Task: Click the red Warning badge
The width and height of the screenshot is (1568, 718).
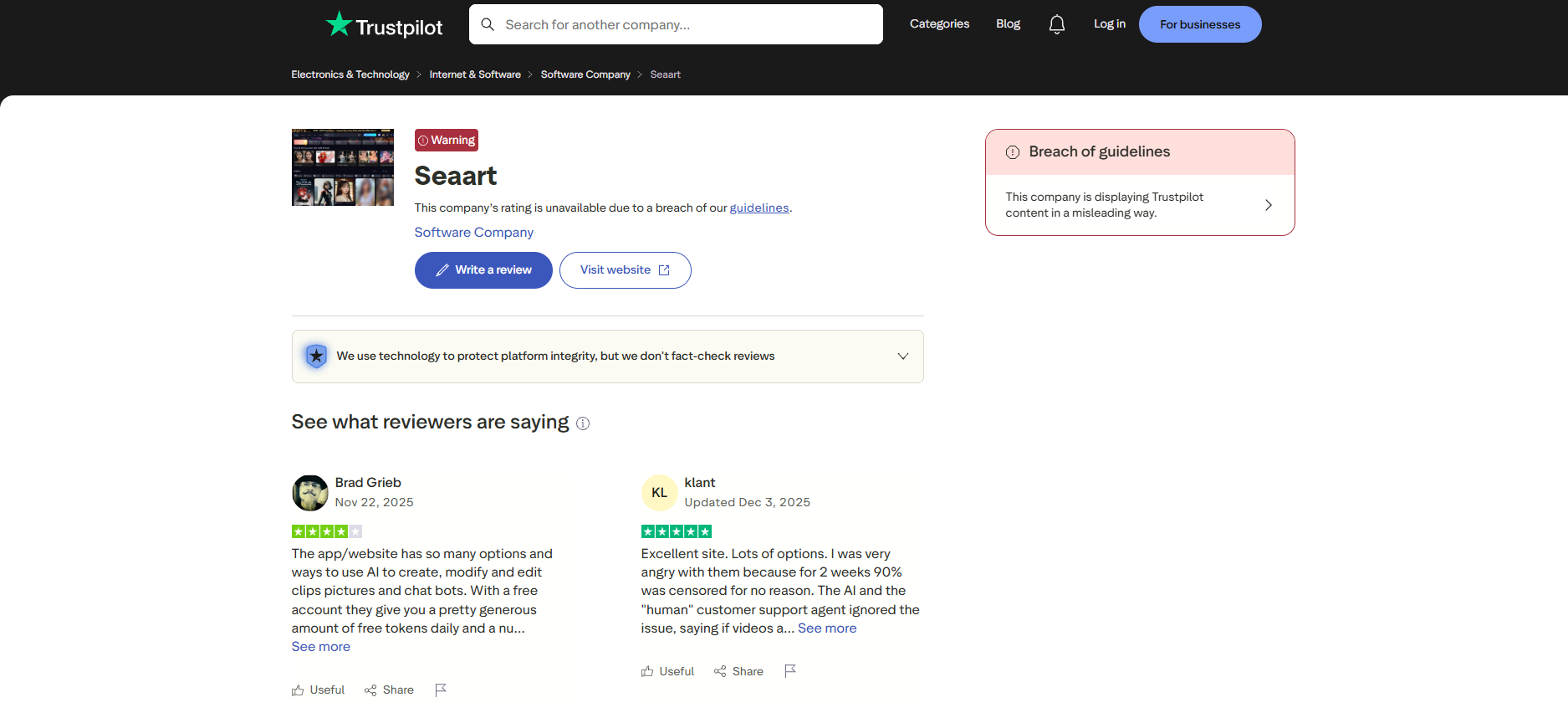Action: [447, 141]
